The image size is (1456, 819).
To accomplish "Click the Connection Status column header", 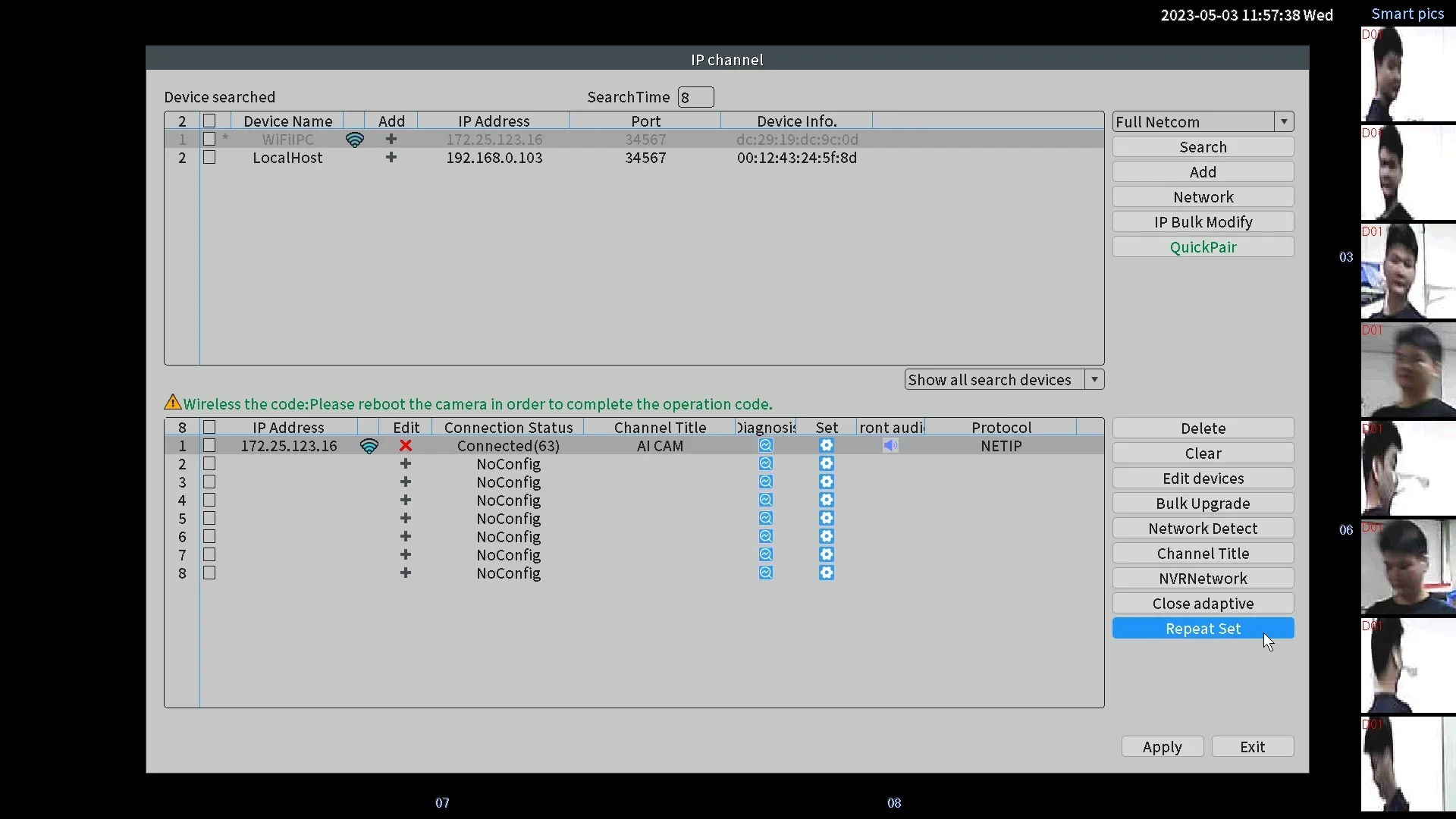I will click(x=508, y=428).
